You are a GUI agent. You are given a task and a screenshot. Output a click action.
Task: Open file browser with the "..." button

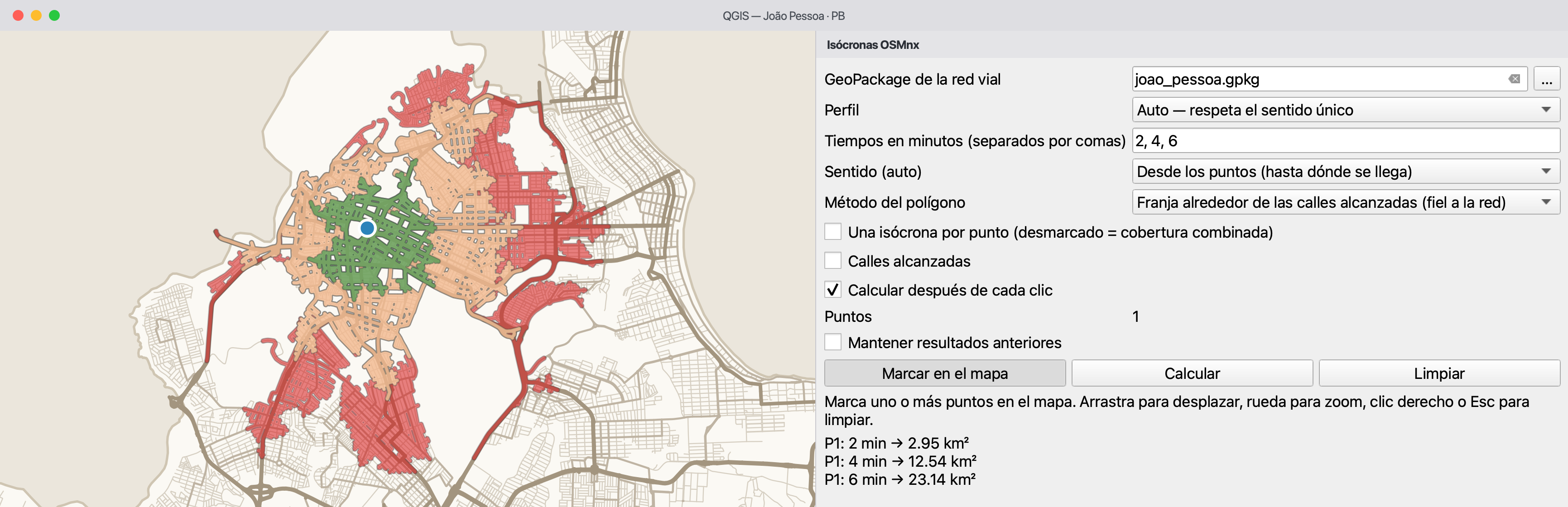click(1546, 79)
